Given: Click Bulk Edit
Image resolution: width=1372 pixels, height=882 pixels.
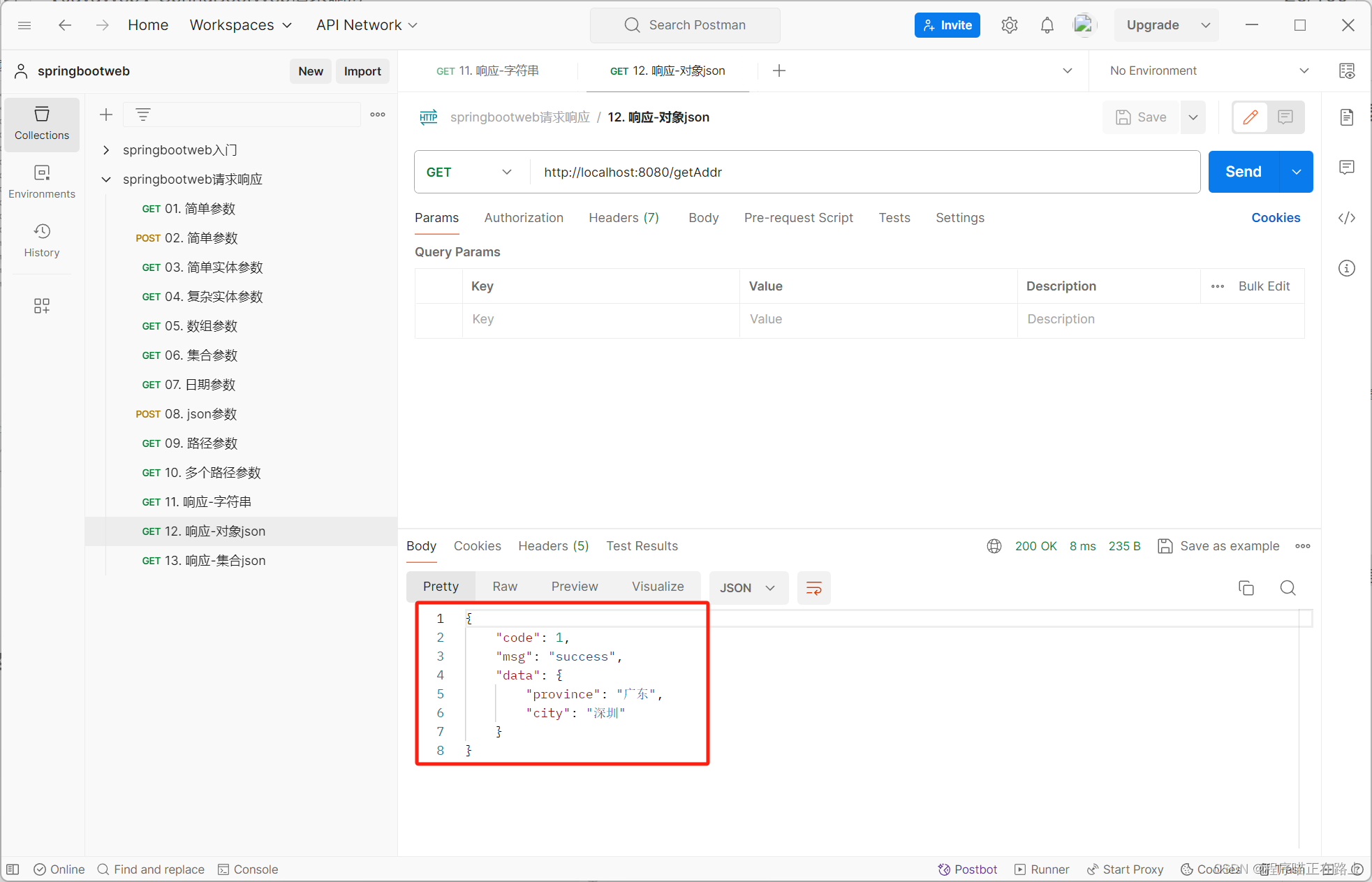Looking at the screenshot, I should coord(1264,286).
